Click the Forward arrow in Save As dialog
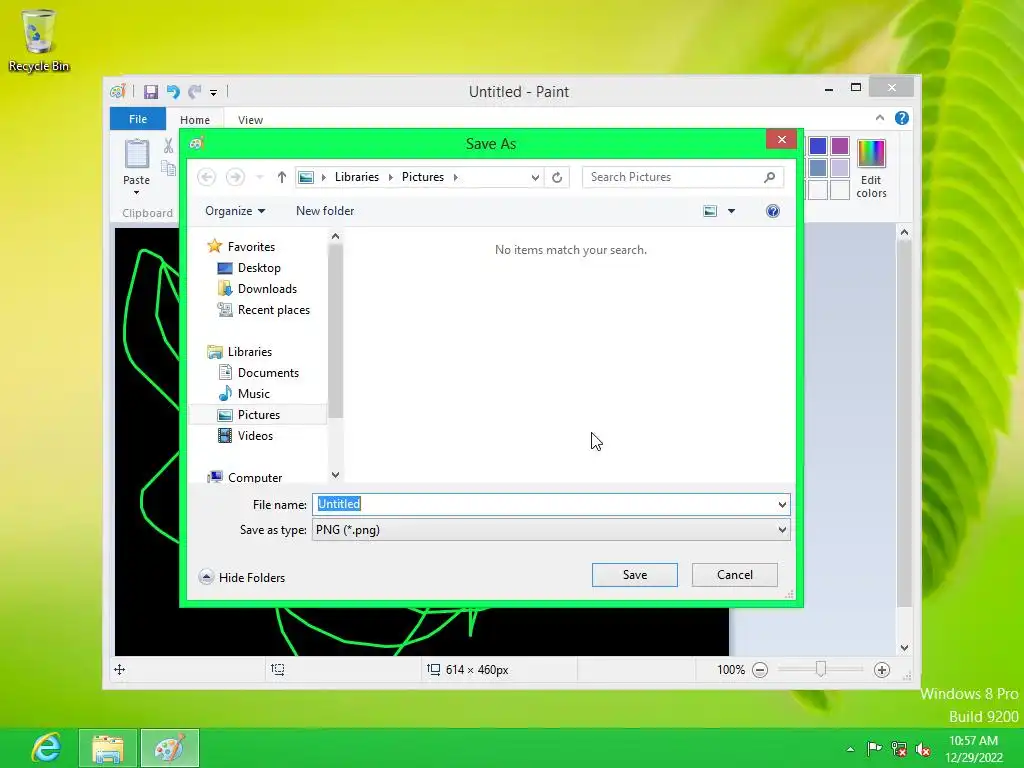Screen dimensions: 1024x768 click(x=235, y=177)
